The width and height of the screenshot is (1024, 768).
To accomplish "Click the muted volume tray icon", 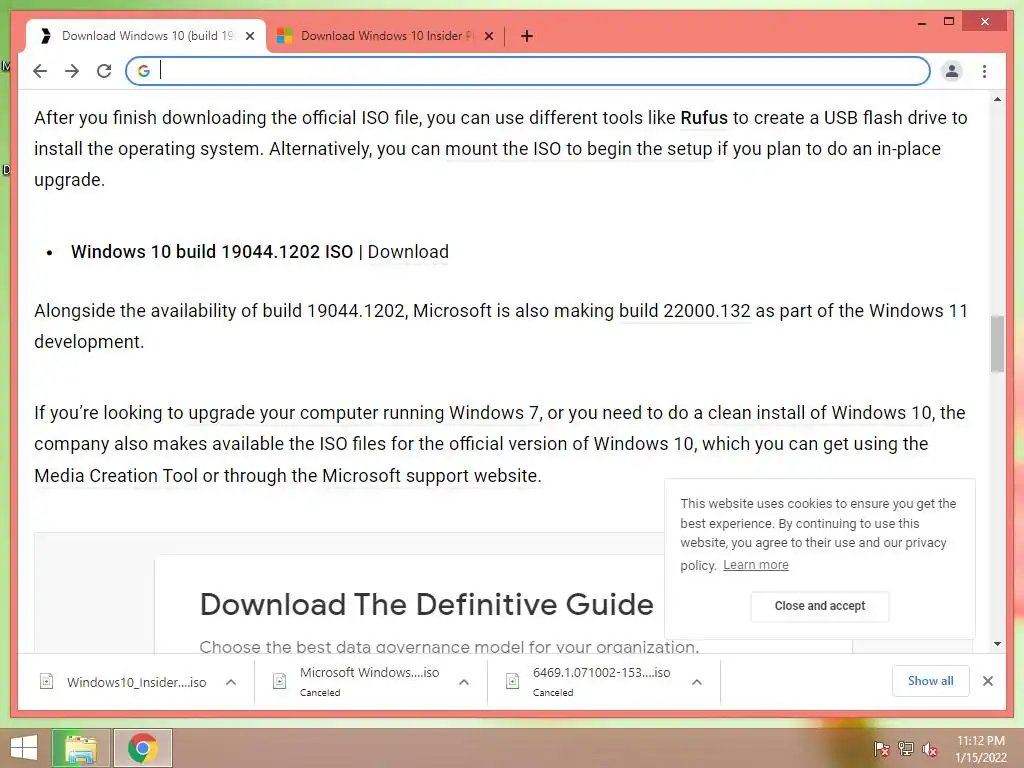I will pyautogui.click(x=930, y=749).
